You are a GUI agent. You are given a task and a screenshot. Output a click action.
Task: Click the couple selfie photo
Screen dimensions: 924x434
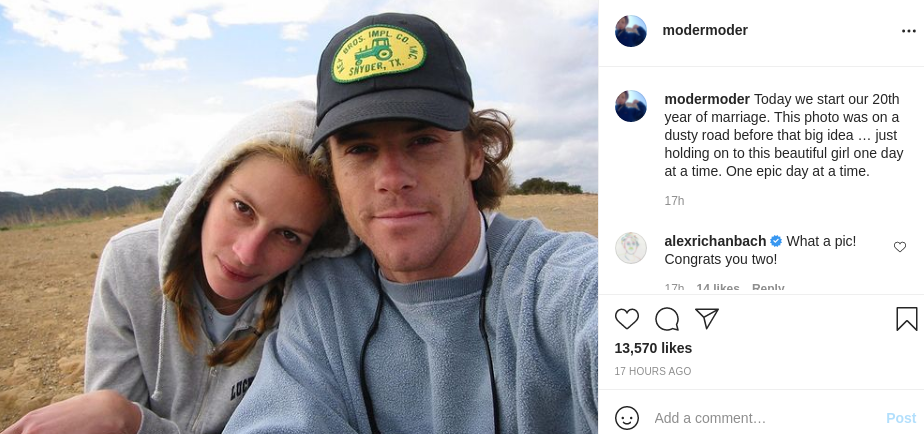tap(299, 217)
